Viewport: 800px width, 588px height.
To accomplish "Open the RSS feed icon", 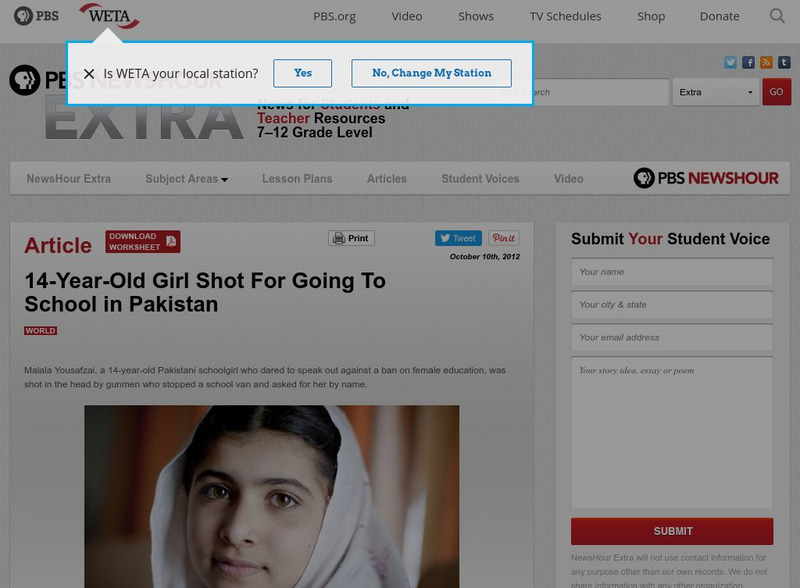I will click(x=766, y=62).
